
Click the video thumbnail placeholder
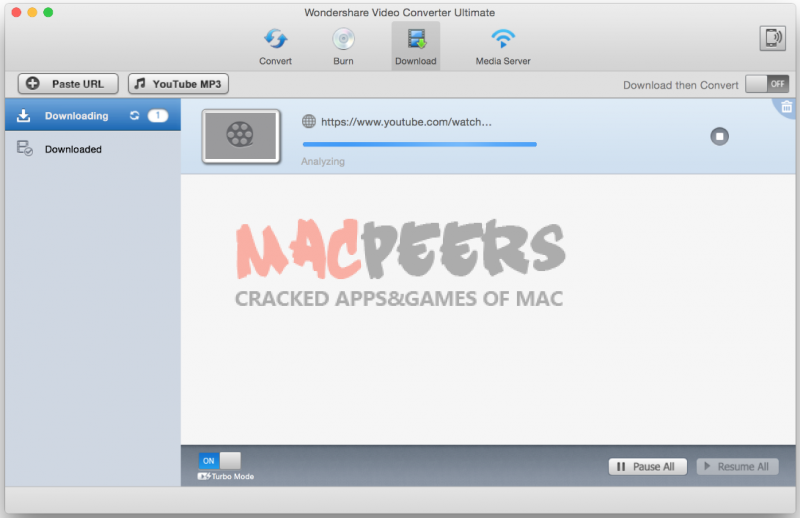click(241, 136)
